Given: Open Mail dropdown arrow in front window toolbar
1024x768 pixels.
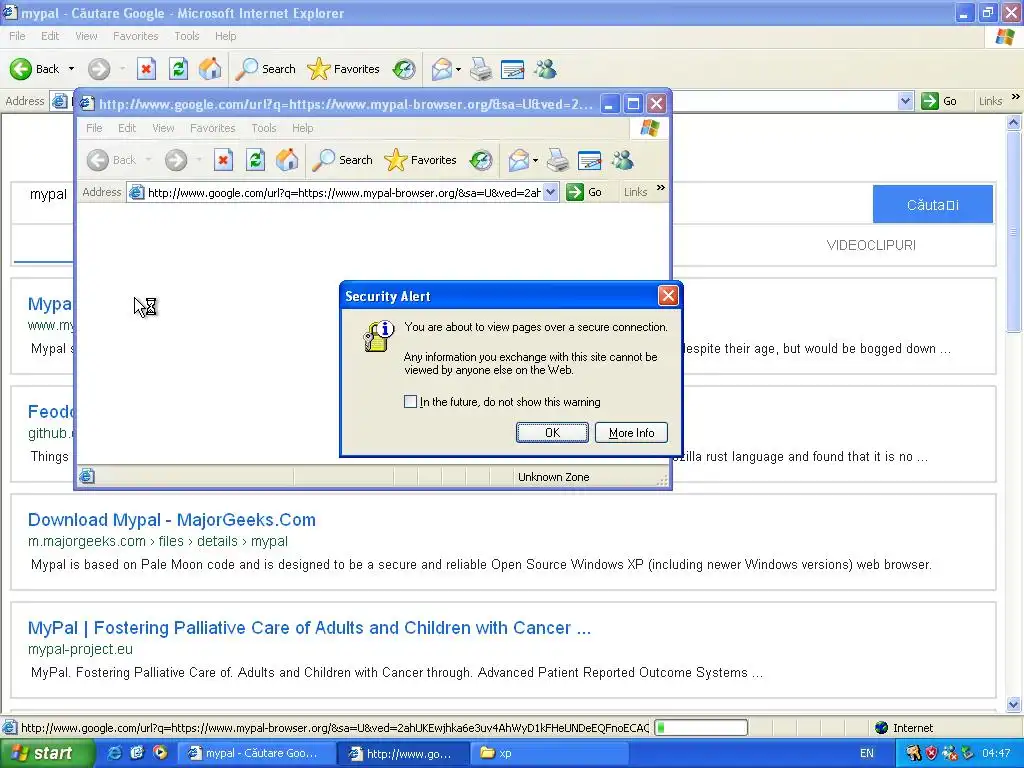Looking at the screenshot, I should [536, 161].
